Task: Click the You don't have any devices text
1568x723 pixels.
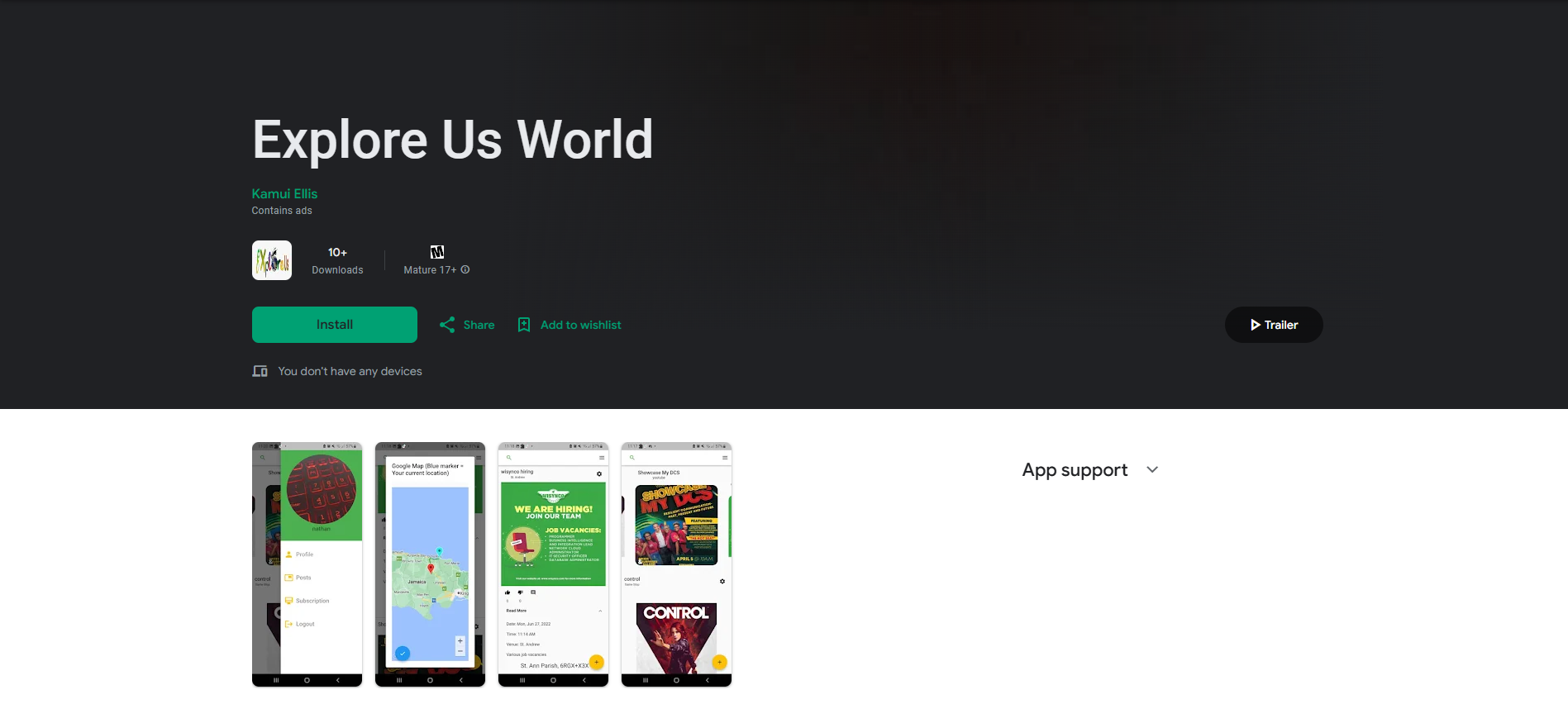Action: (x=350, y=371)
